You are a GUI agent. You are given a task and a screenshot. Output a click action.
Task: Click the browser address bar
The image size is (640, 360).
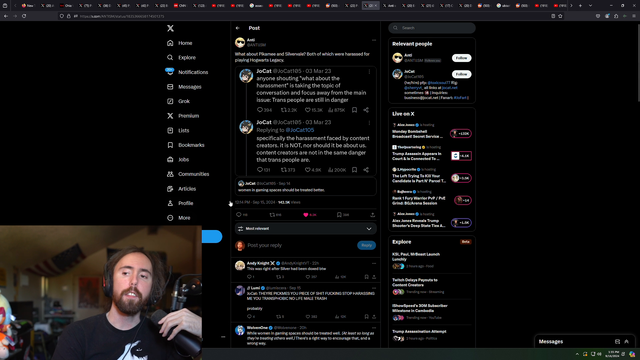click(x=310, y=16)
